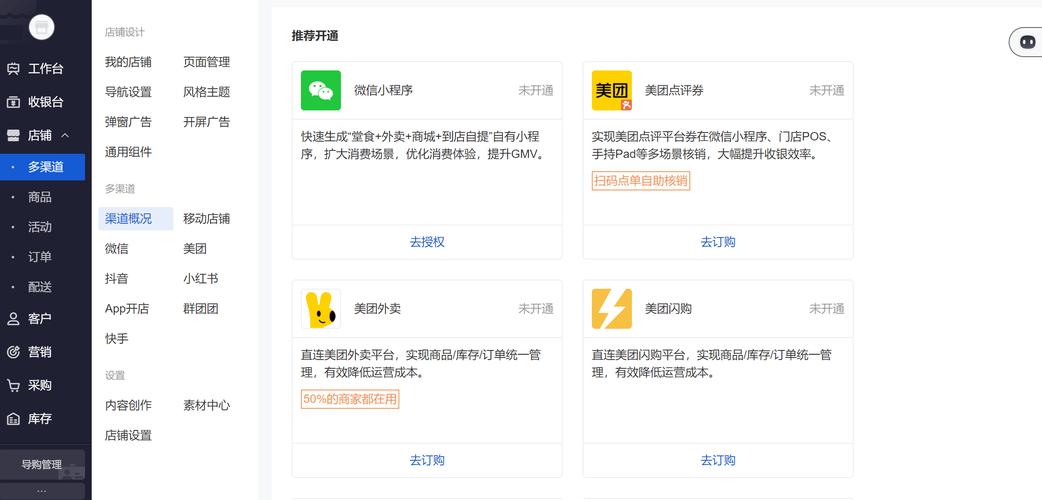
Task: Click the 美团闪购 card title
Action: [669, 309]
